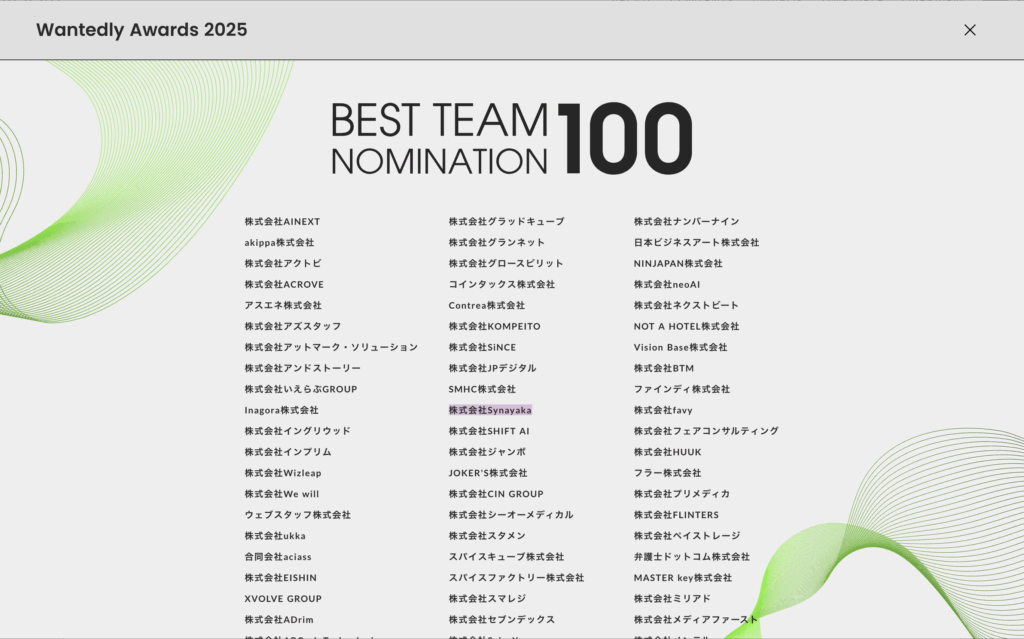Select the 株式会社AINEXT company name

tap(282, 221)
